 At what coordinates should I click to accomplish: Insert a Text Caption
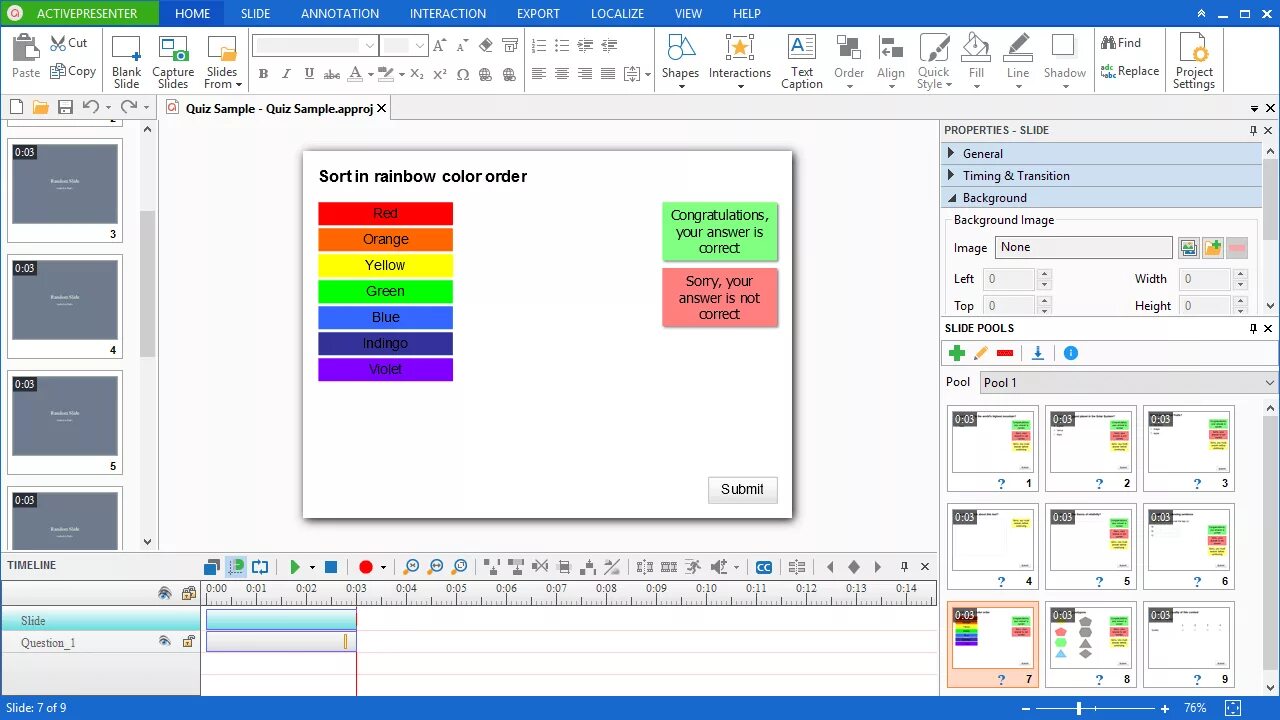coord(802,62)
